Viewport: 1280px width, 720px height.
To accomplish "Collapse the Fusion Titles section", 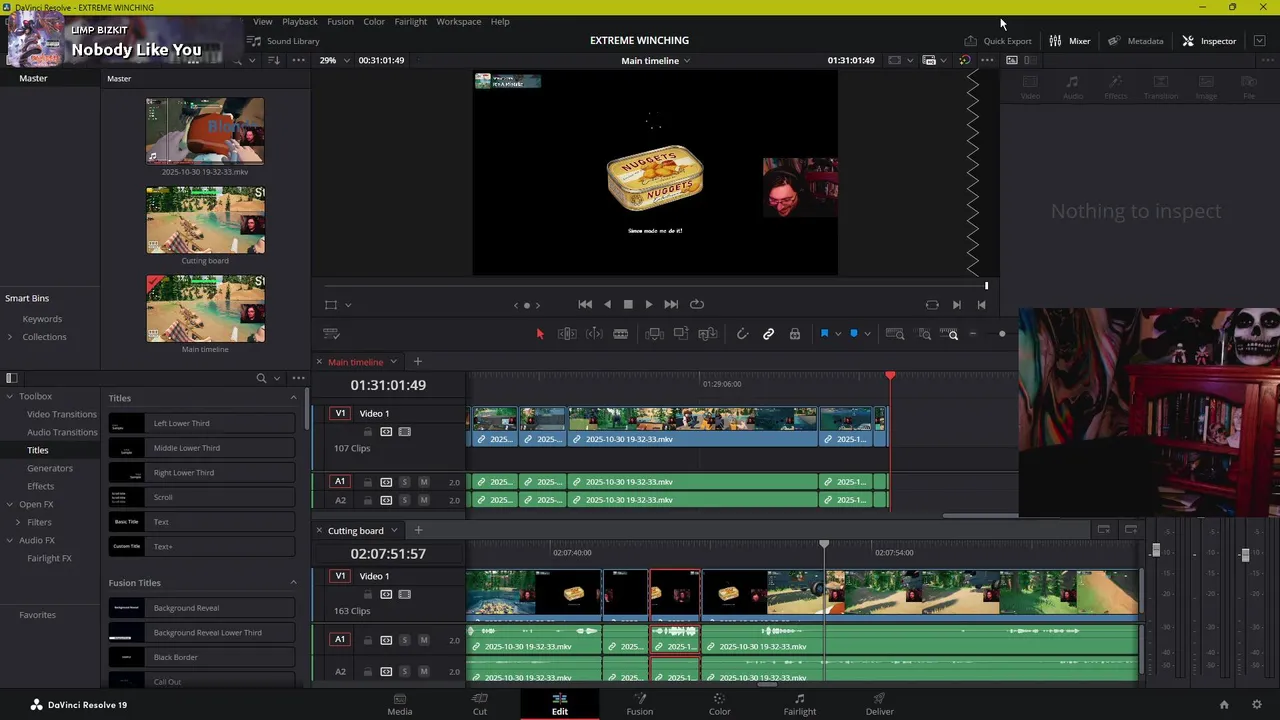I will 293,583.
